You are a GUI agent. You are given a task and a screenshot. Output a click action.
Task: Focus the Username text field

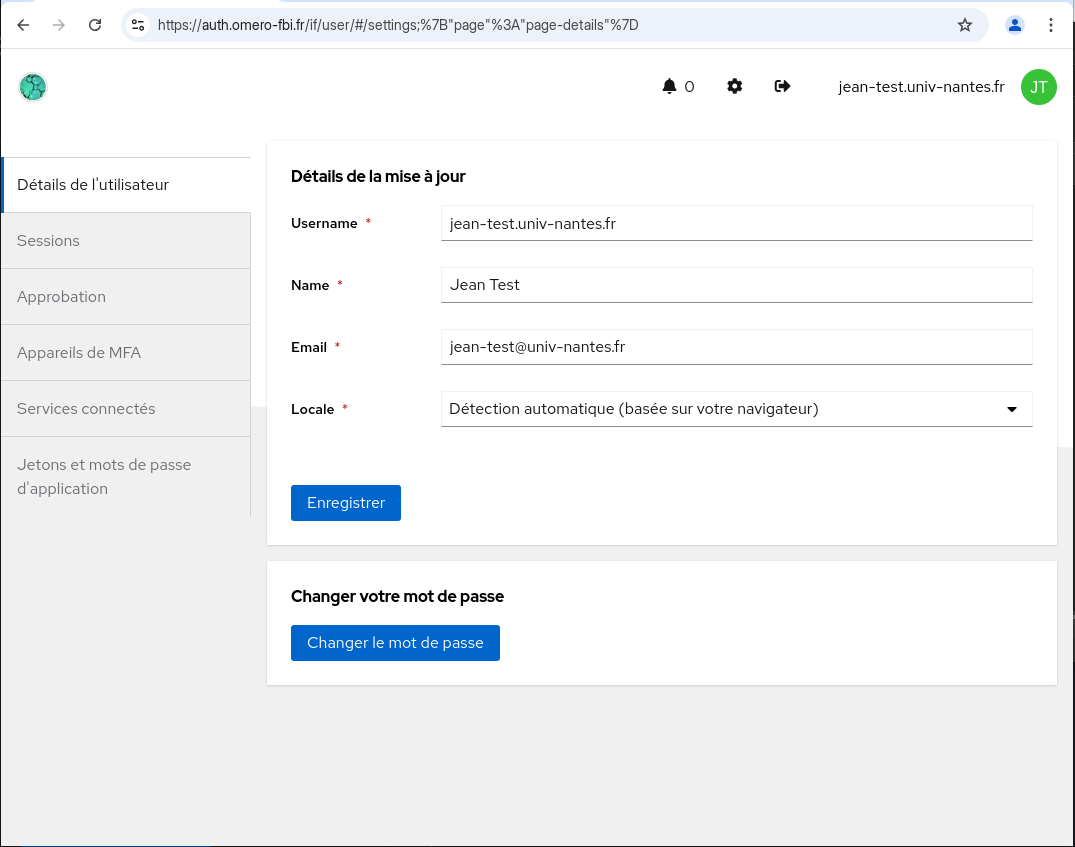coord(736,223)
